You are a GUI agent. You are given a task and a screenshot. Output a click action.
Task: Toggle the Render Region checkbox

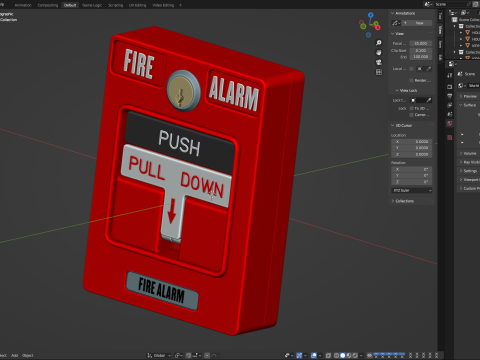coord(411,80)
